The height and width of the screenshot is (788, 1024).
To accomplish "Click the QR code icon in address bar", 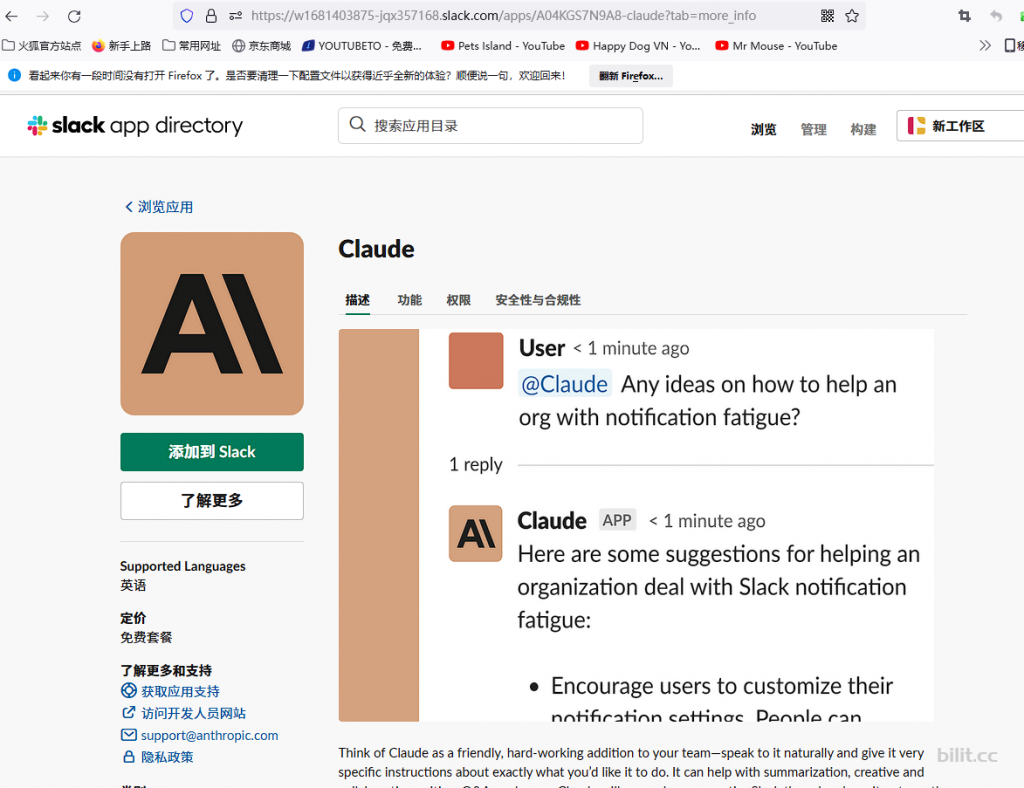I will point(827,16).
